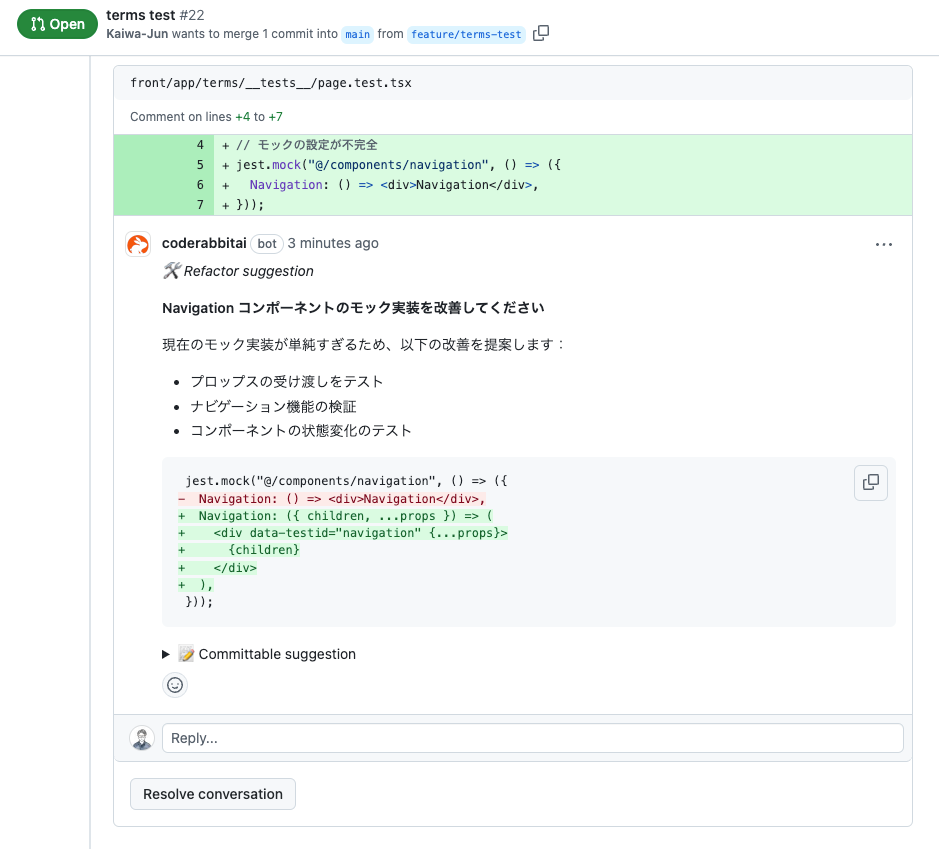Click the pull request merge icon in Open badge

[36, 23]
